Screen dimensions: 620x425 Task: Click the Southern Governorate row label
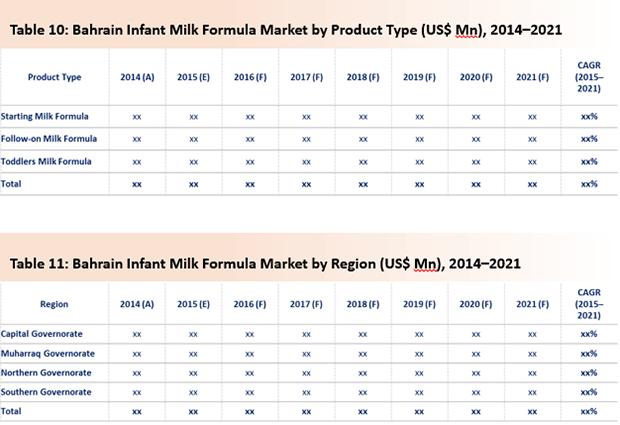tap(46, 392)
